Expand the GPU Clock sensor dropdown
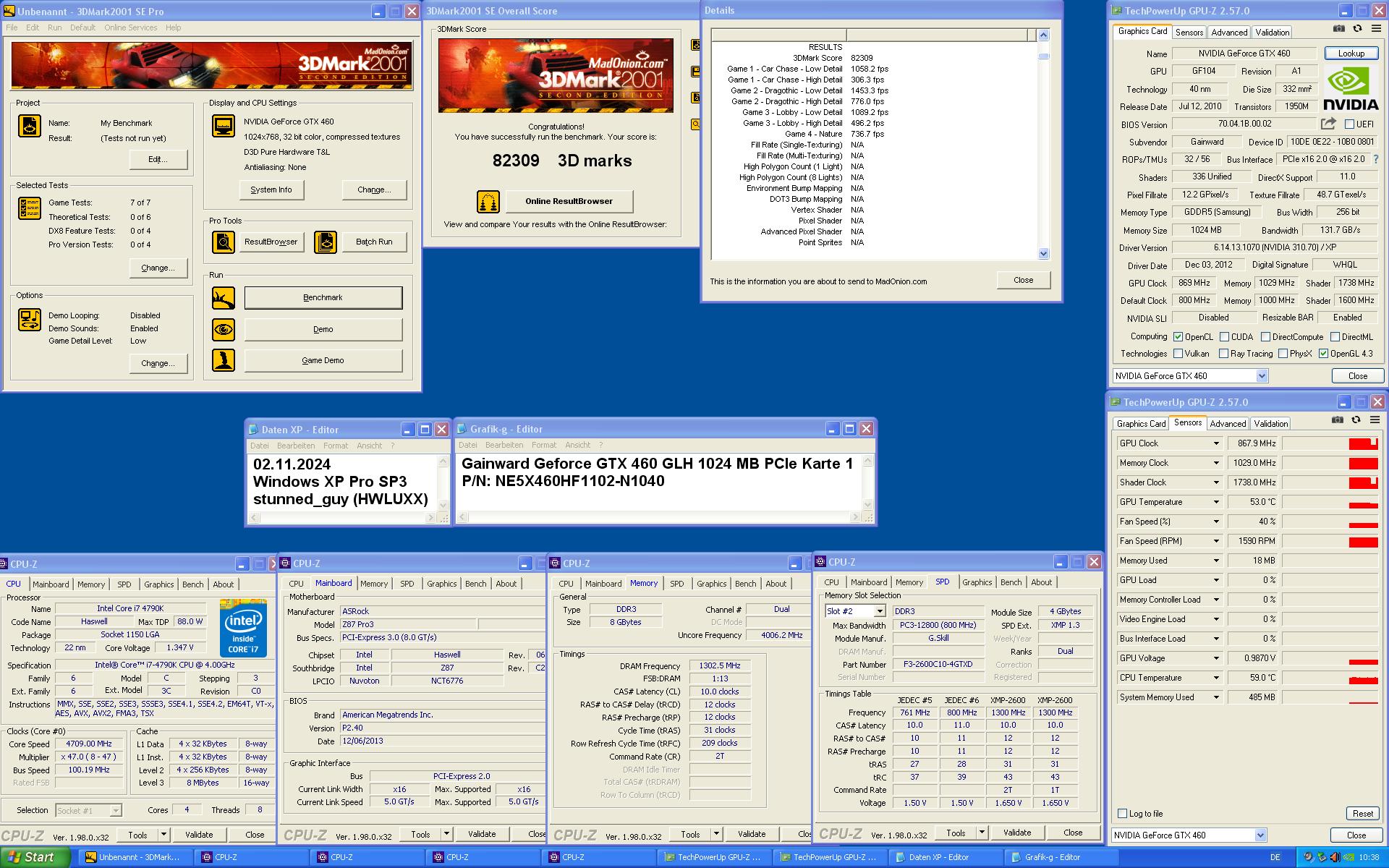 tap(1216, 443)
